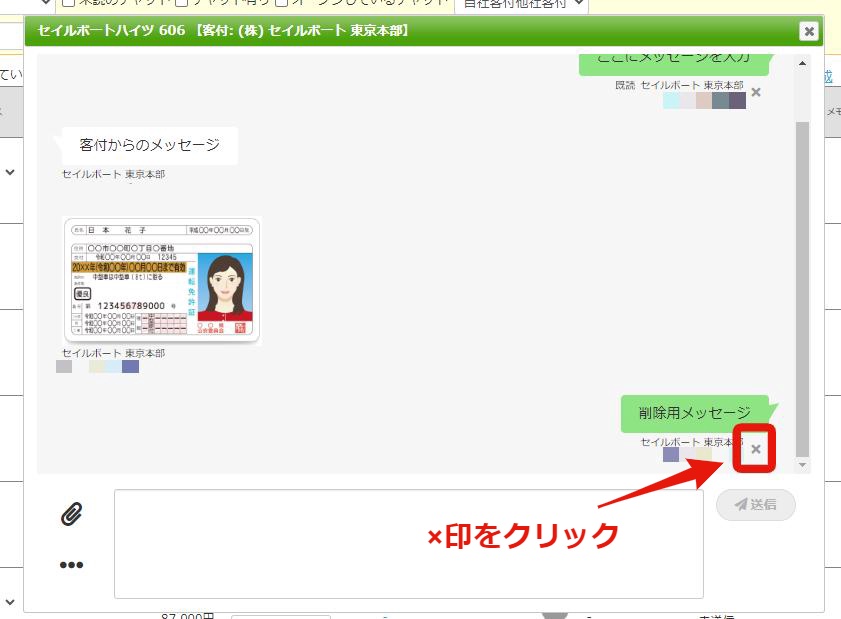Click the green 削除用メッセージ bubble
Image resolution: width=841 pixels, height=619 pixels.
695,413
